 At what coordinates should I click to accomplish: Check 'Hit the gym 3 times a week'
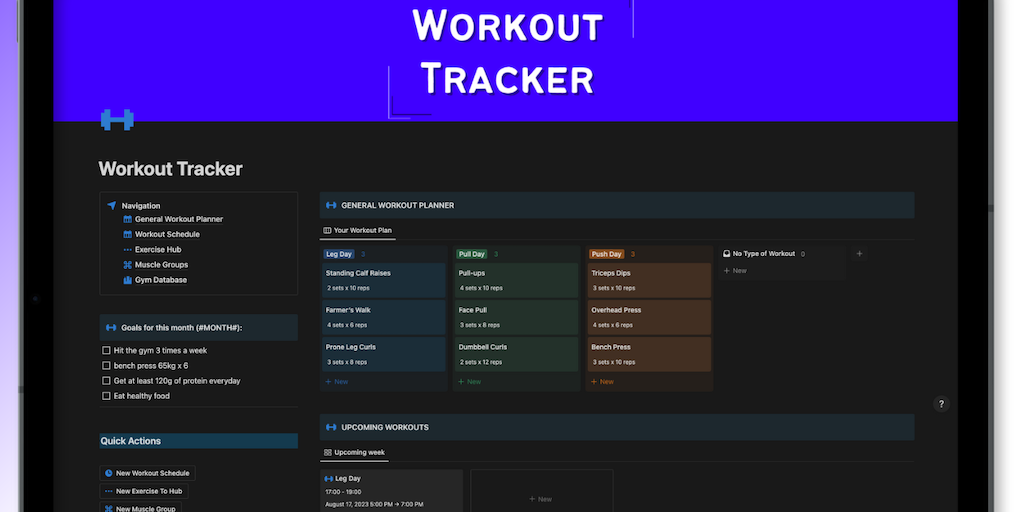pyautogui.click(x=106, y=351)
